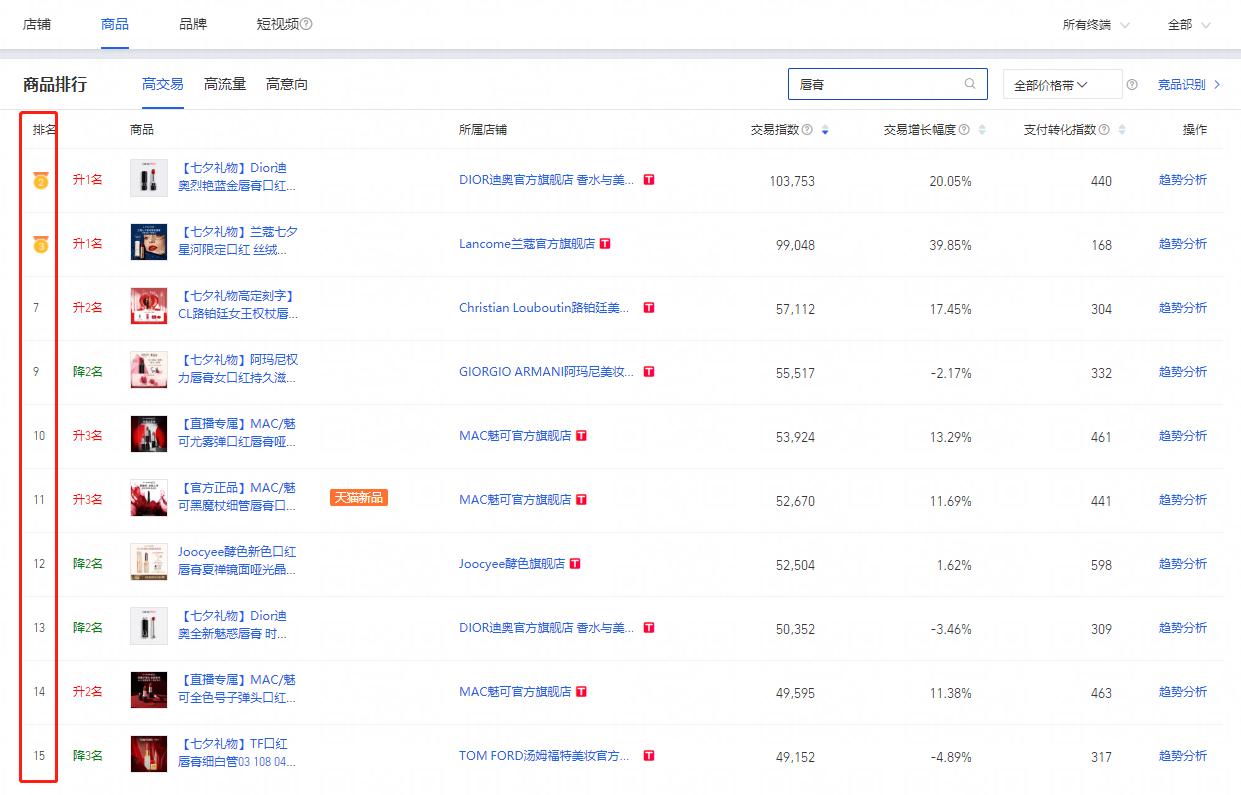Open help icon beside 短视频 tab

coord(306,24)
